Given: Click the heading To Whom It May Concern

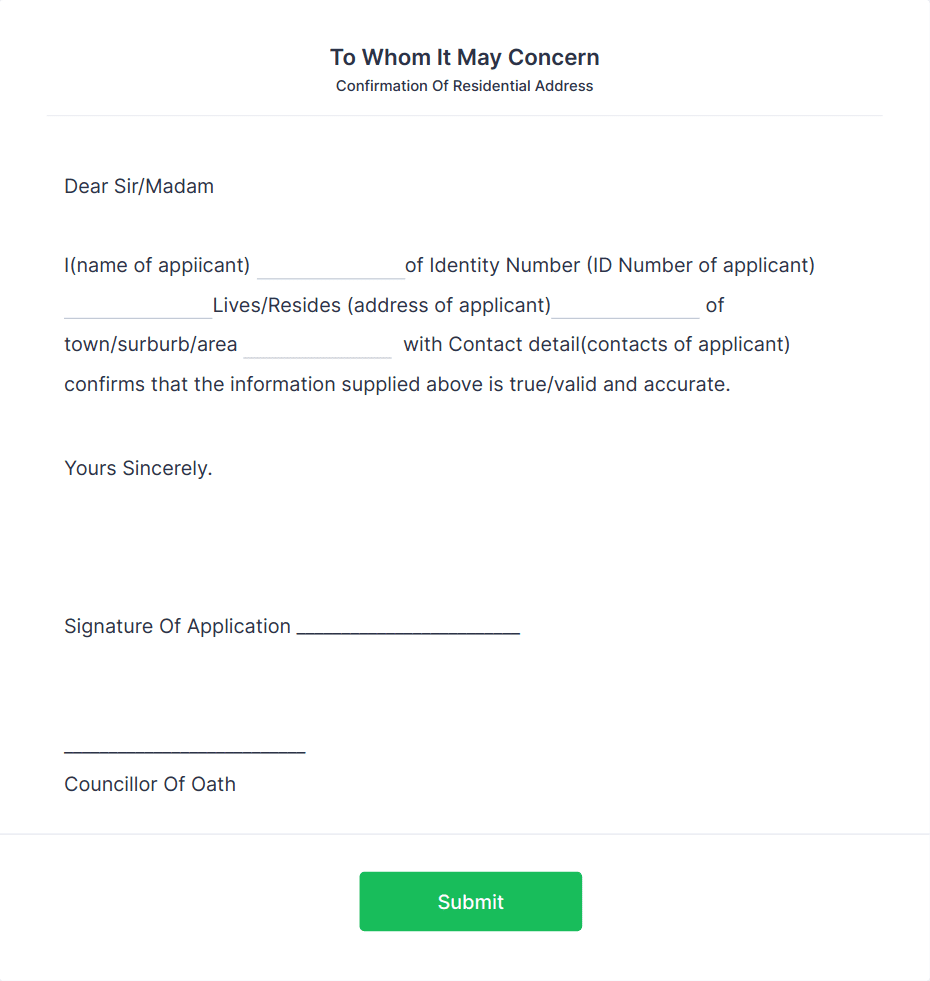Looking at the screenshot, I should point(464,57).
